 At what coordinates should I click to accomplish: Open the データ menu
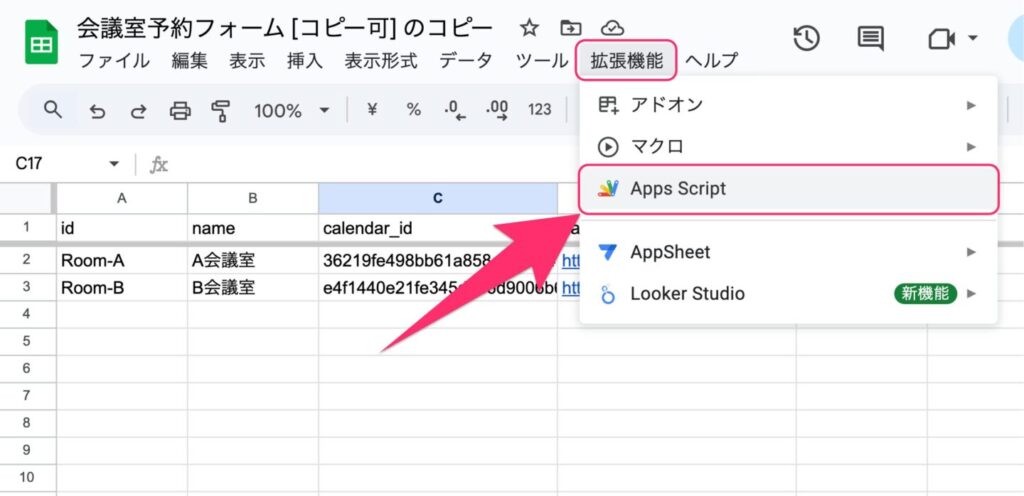(465, 61)
